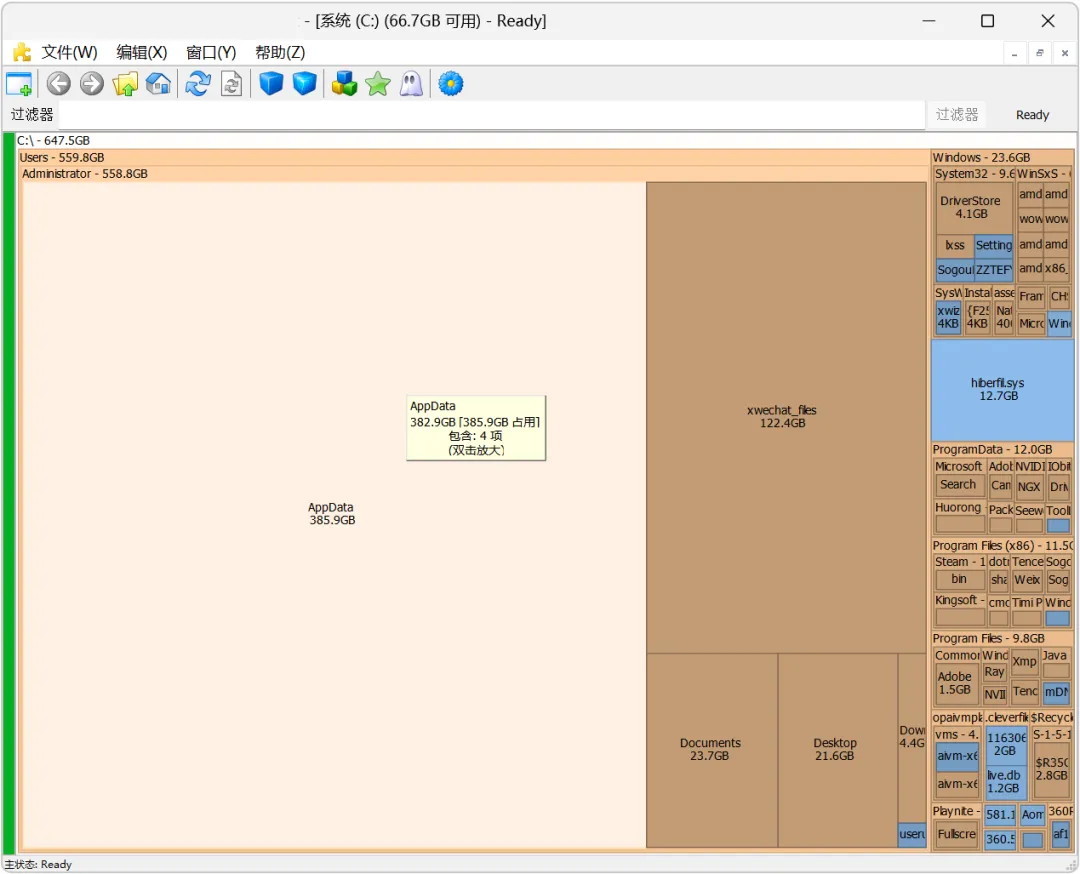Viewport: 1080px width, 874px height.
Task: Click the blue flower donate icon
Action: point(450,84)
